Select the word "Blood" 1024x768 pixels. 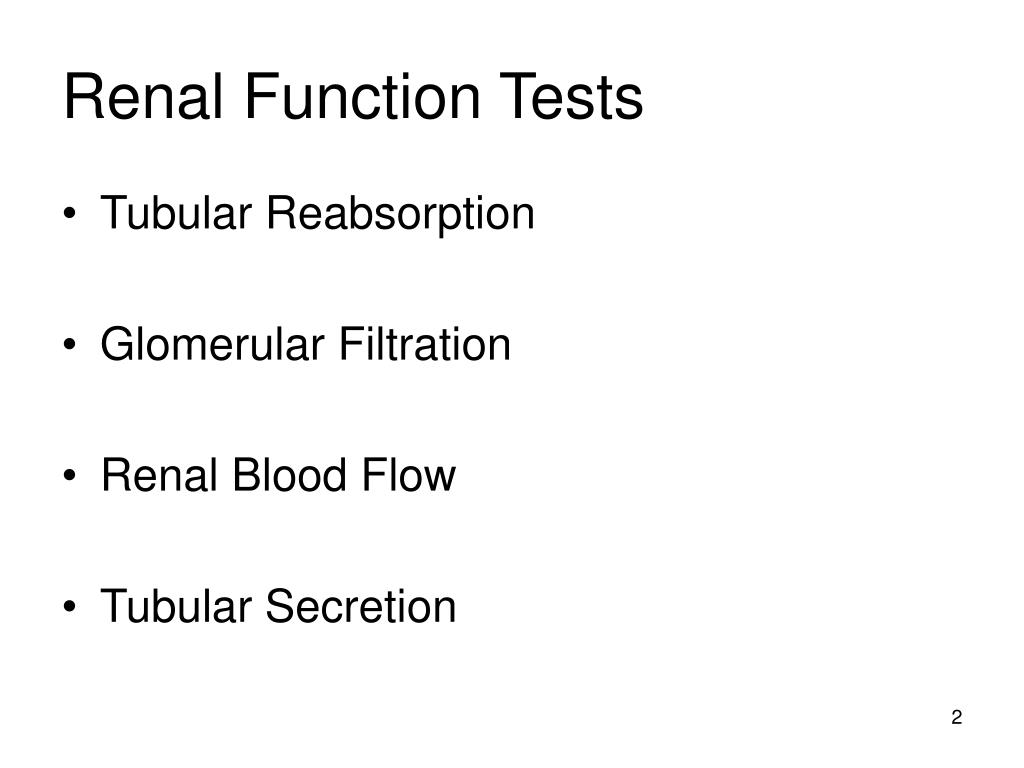[x=289, y=475]
